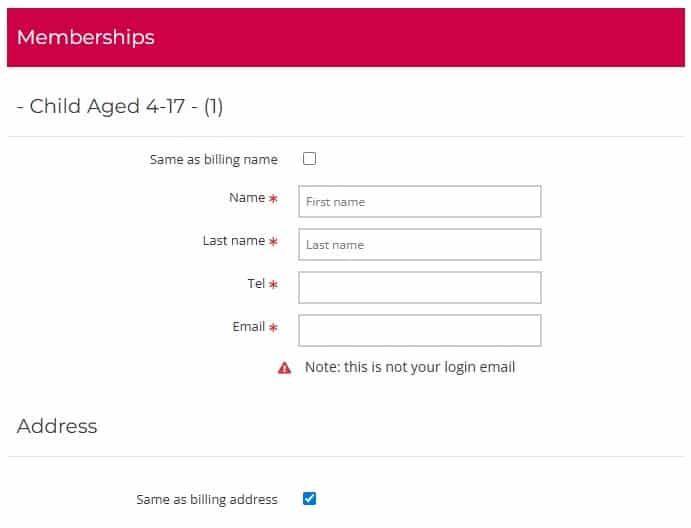Click the red asterisk beside Tel

(273, 285)
